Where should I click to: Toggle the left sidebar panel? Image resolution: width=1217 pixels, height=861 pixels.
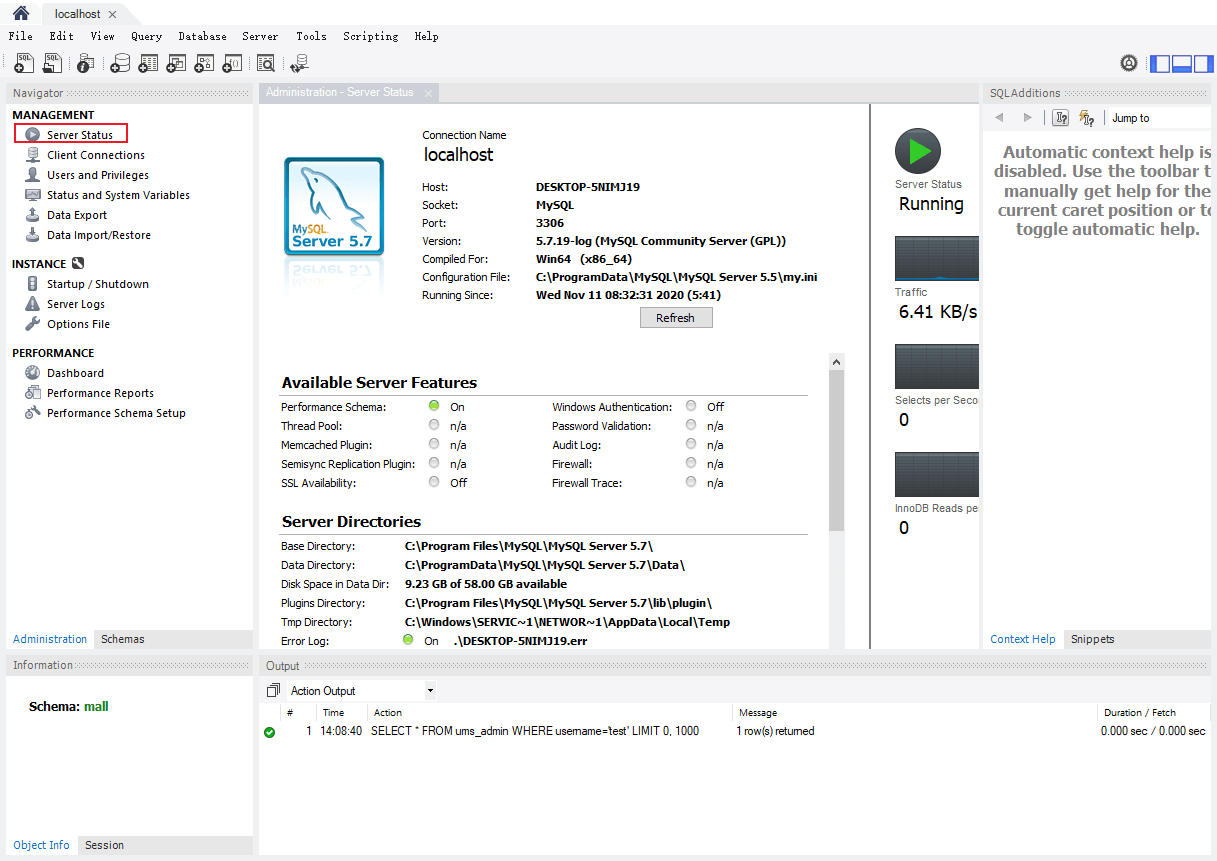[x=1160, y=63]
